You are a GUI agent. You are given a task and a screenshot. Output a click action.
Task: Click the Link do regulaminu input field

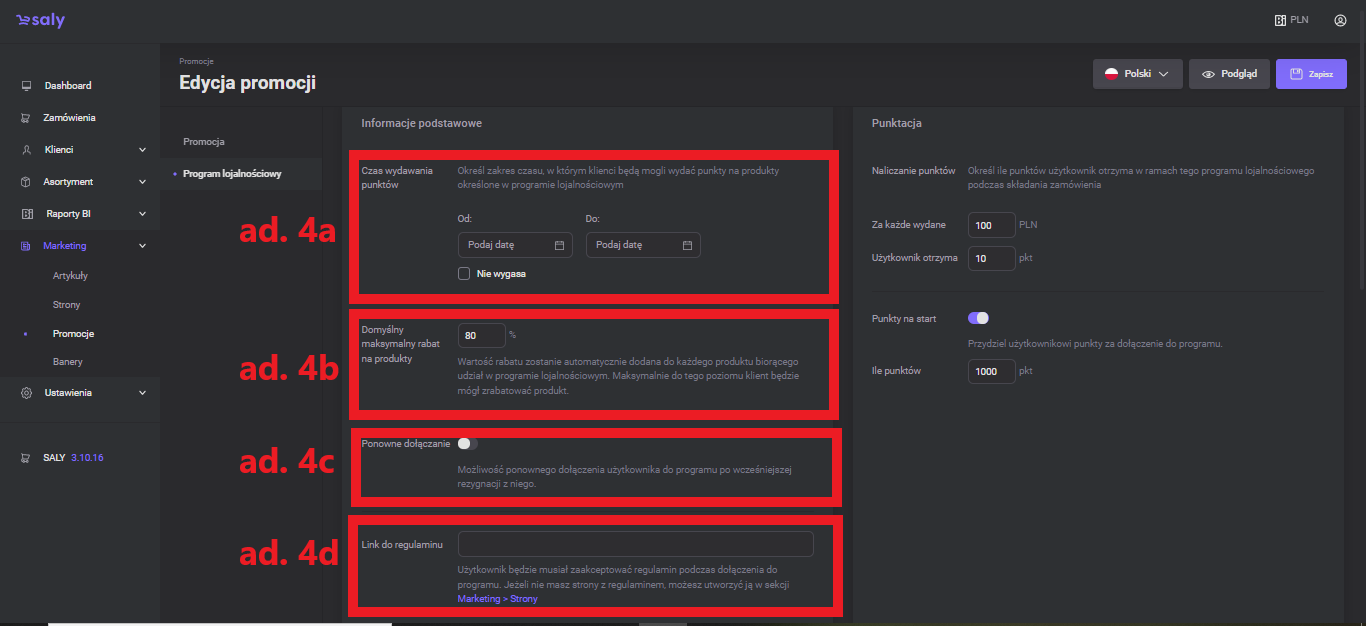(x=635, y=544)
